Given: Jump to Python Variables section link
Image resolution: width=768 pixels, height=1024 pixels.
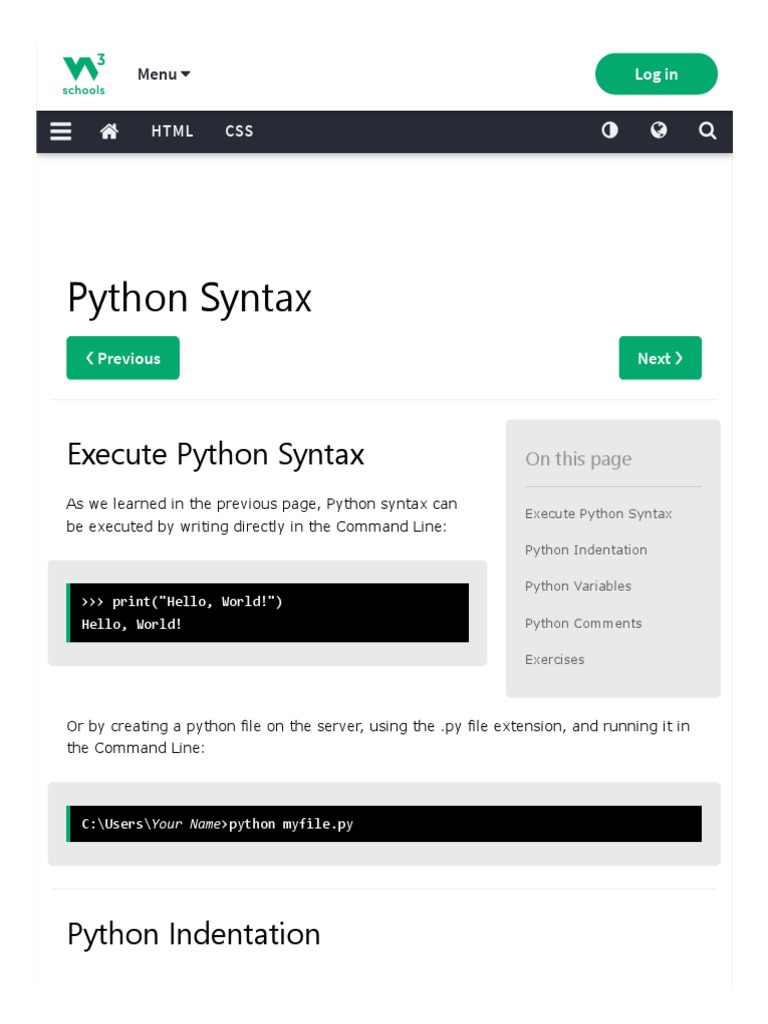Looking at the screenshot, I should (578, 586).
